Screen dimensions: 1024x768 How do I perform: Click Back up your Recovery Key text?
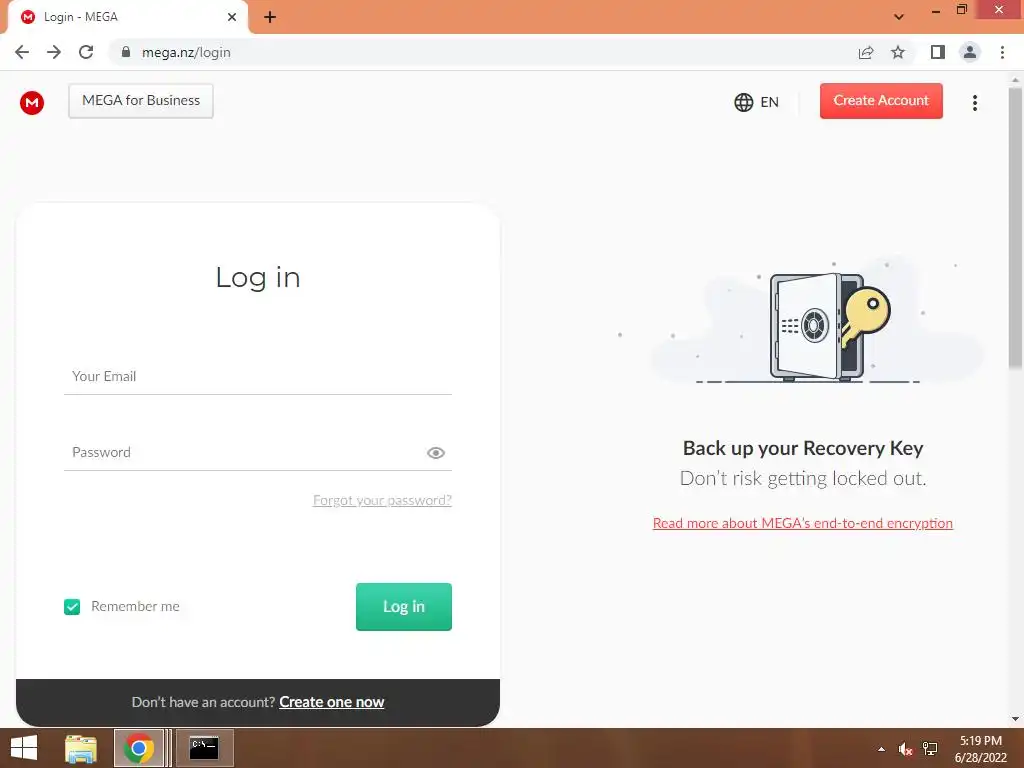[x=803, y=448]
